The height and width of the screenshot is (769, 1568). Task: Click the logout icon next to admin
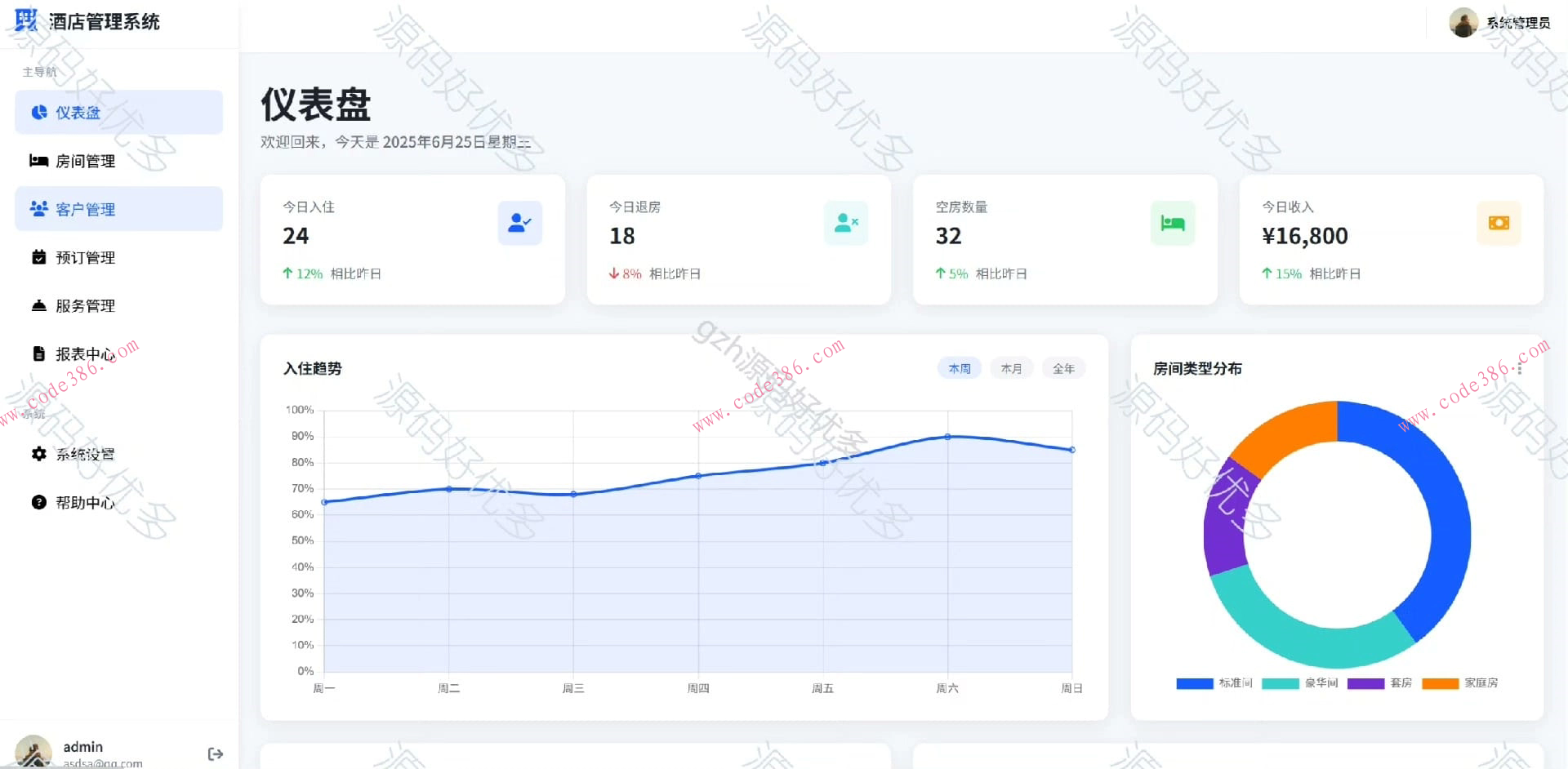point(216,753)
